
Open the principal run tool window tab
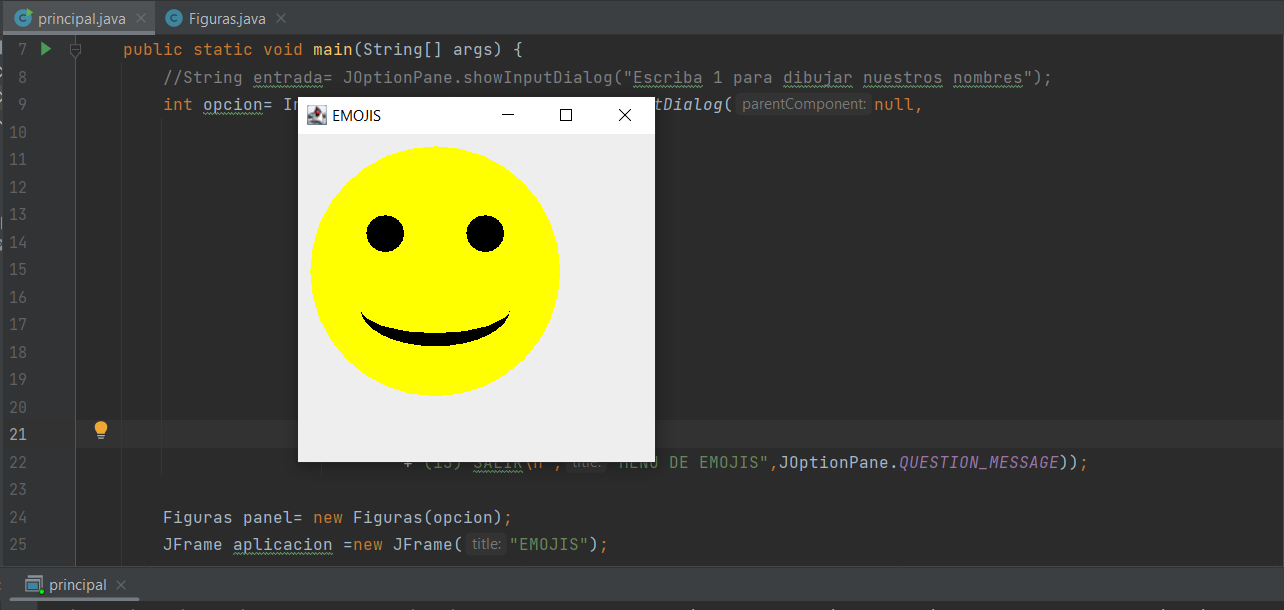[x=77, y=585]
